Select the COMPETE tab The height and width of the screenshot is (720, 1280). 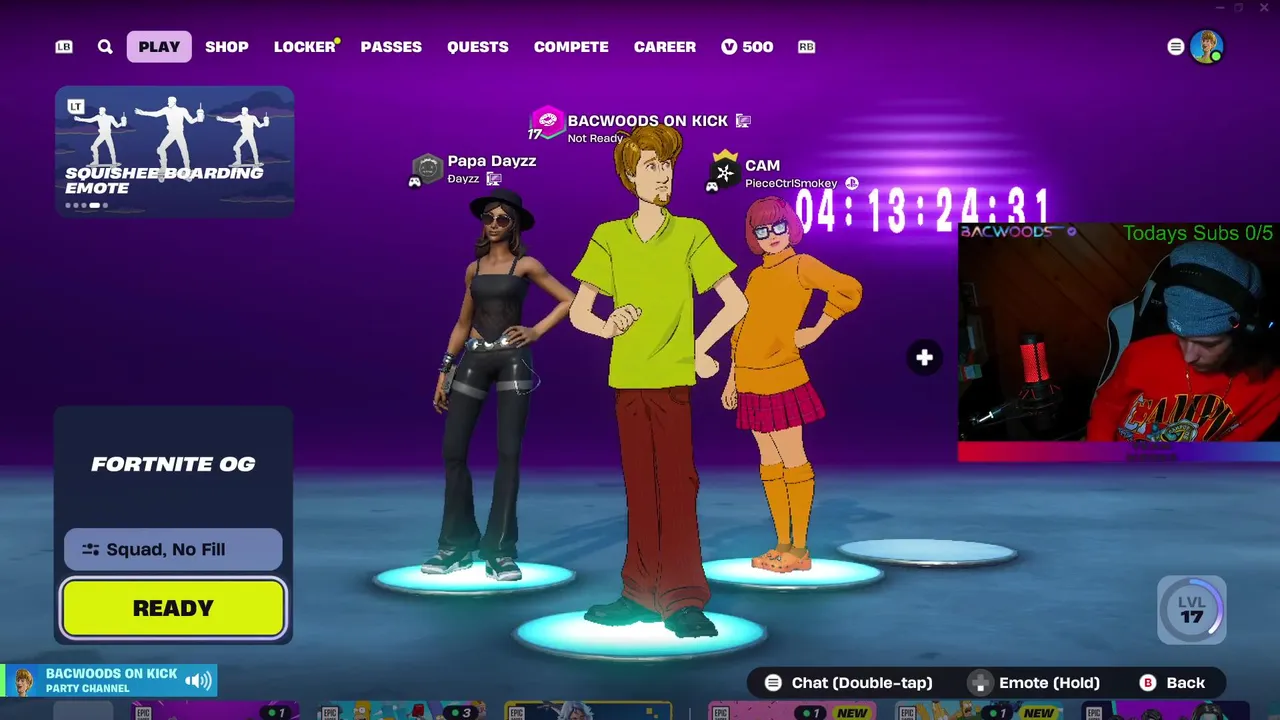coord(571,47)
